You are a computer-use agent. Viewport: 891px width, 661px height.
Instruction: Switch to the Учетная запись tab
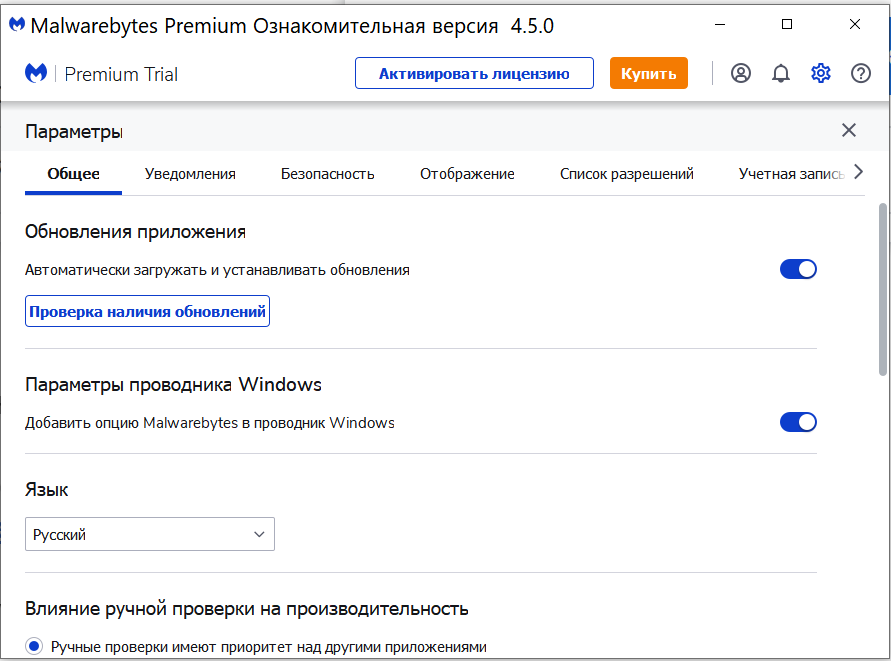point(792,174)
